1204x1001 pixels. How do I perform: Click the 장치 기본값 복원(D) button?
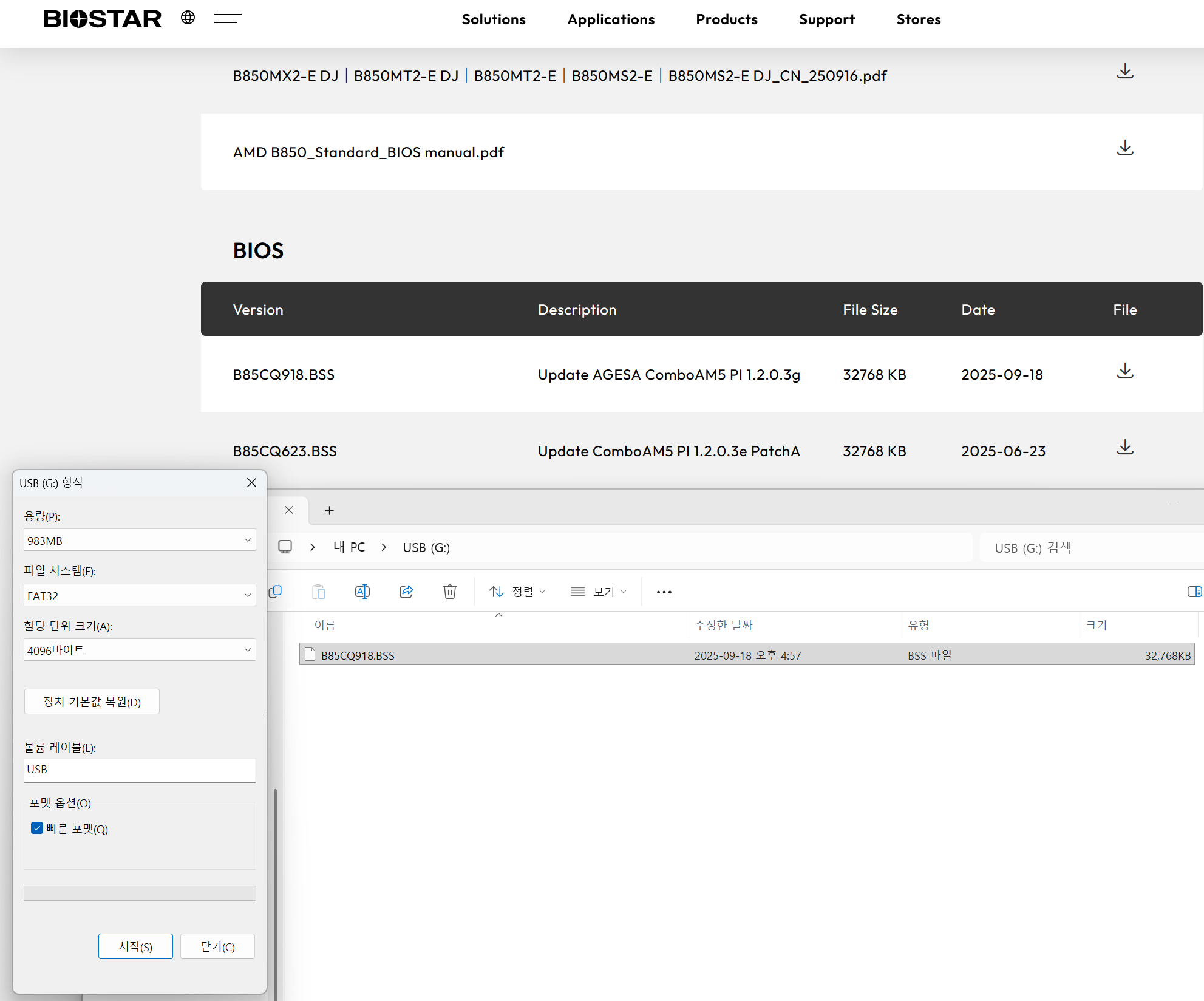tap(92, 702)
